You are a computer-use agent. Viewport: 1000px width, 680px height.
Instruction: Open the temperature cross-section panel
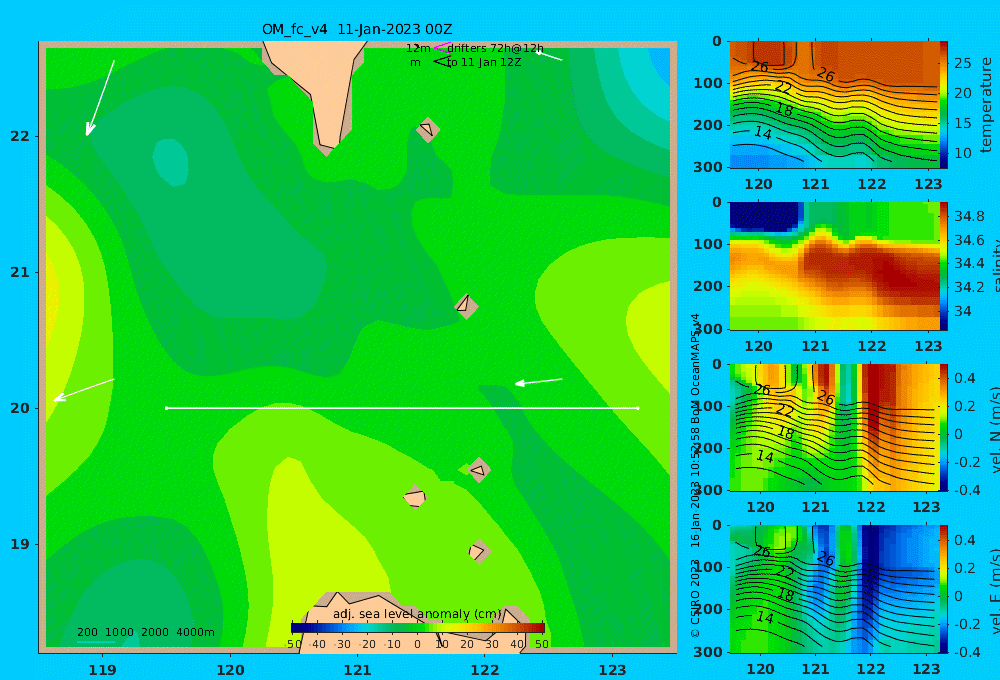pyautogui.click(x=834, y=105)
